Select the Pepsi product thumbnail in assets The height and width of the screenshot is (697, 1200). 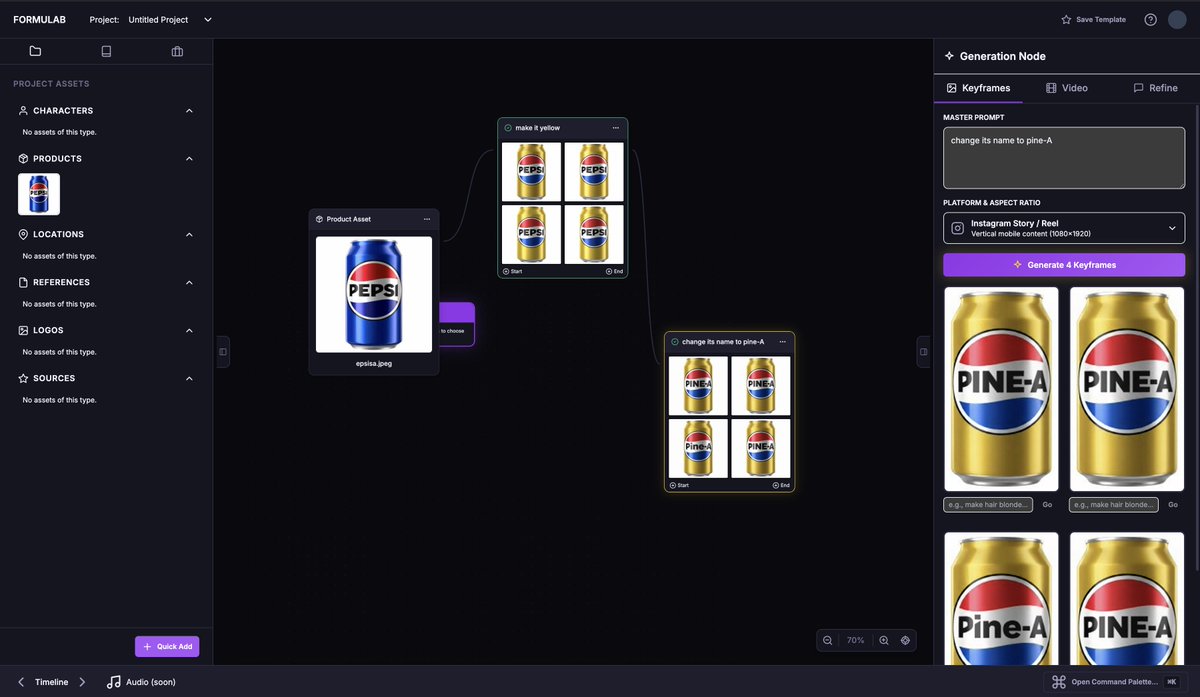tap(39, 194)
